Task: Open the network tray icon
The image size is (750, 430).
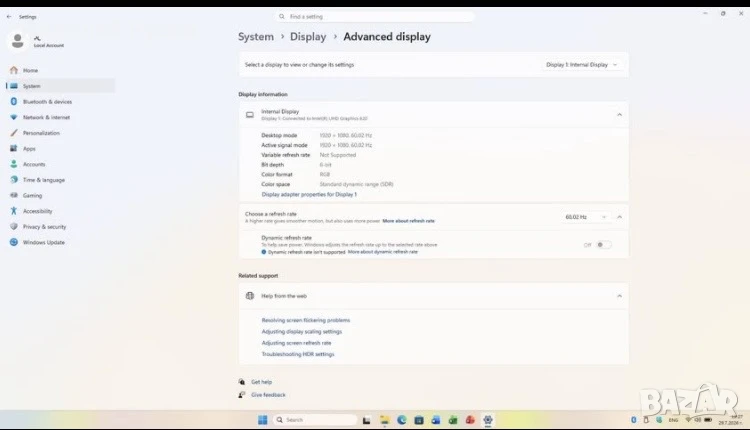Action: 688,420
